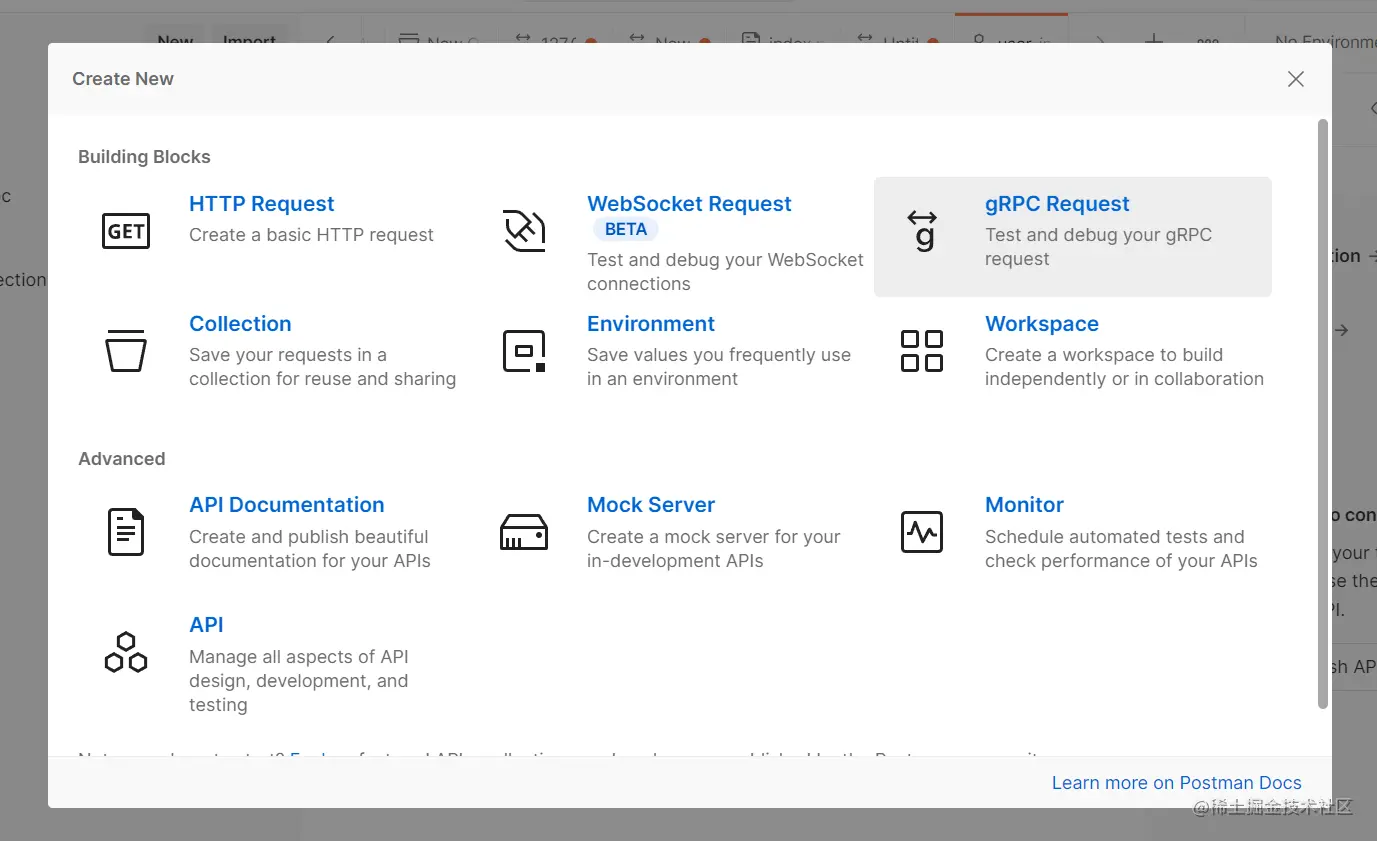Click description 'Schedule automated tests and check performance'

1121,549
